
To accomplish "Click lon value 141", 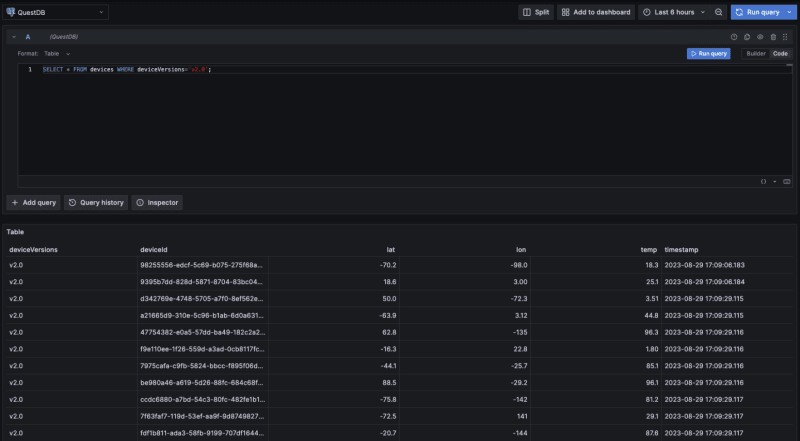I will tap(522, 416).
